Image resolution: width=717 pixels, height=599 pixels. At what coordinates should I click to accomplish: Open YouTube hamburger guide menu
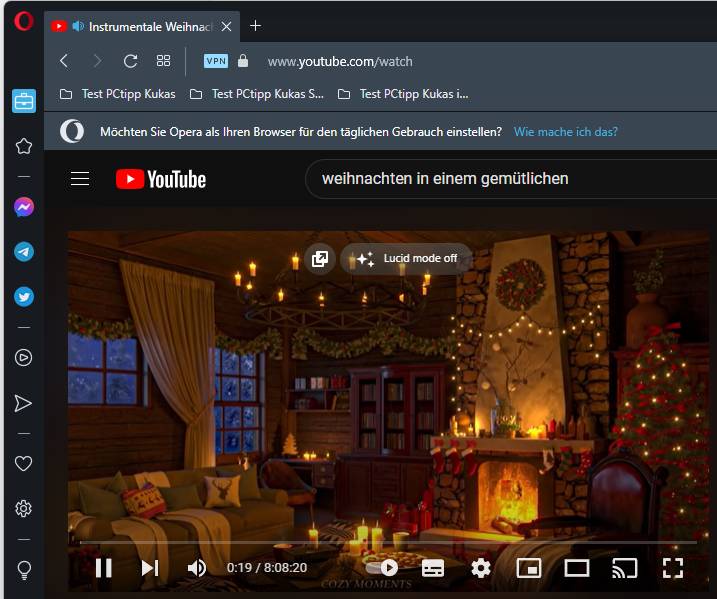tap(80, 179)
